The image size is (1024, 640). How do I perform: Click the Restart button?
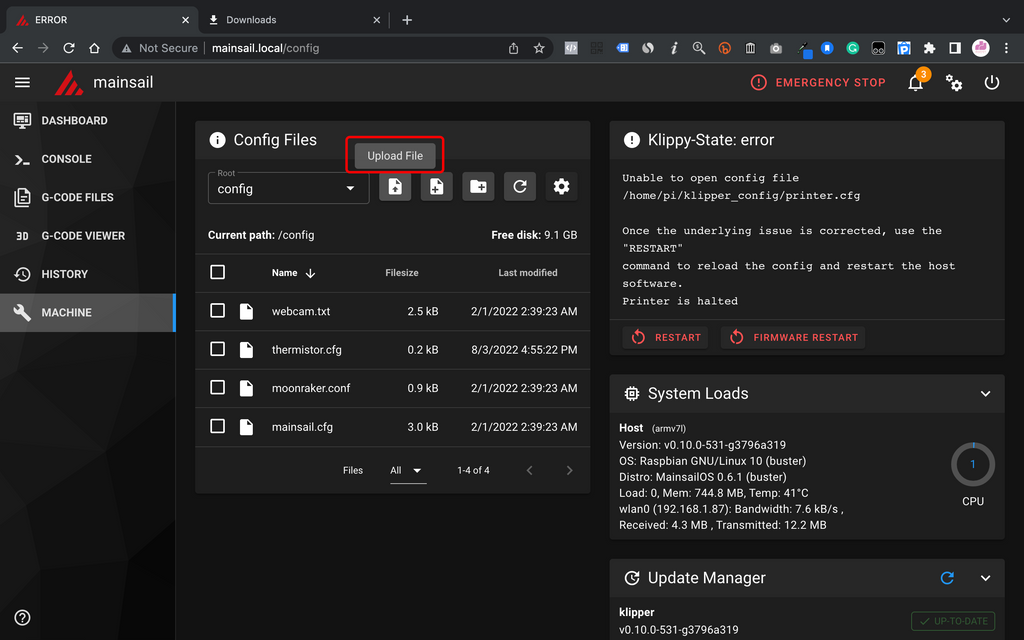pyautogui.click(x=665, y=337)
